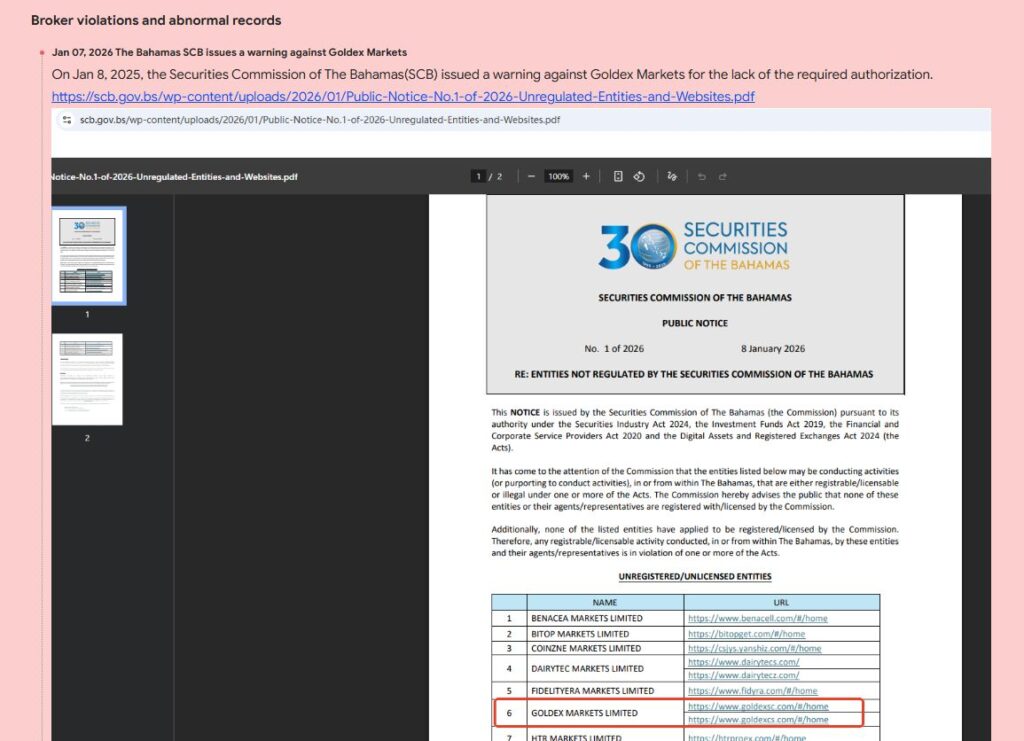The width and height of the screenshot is (1024, 741).
Task: Open the goldexsc.com link
Action: (x=757, y=706)
